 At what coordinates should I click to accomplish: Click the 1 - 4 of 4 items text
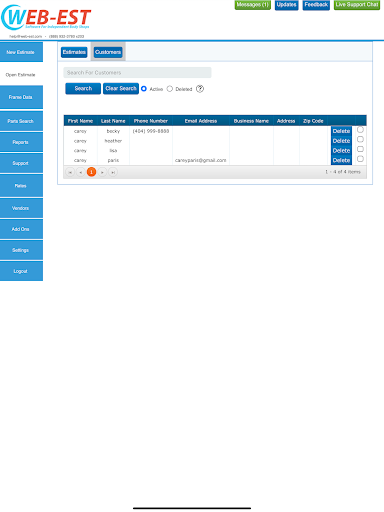pyautogui.click(x=343, y=172)
